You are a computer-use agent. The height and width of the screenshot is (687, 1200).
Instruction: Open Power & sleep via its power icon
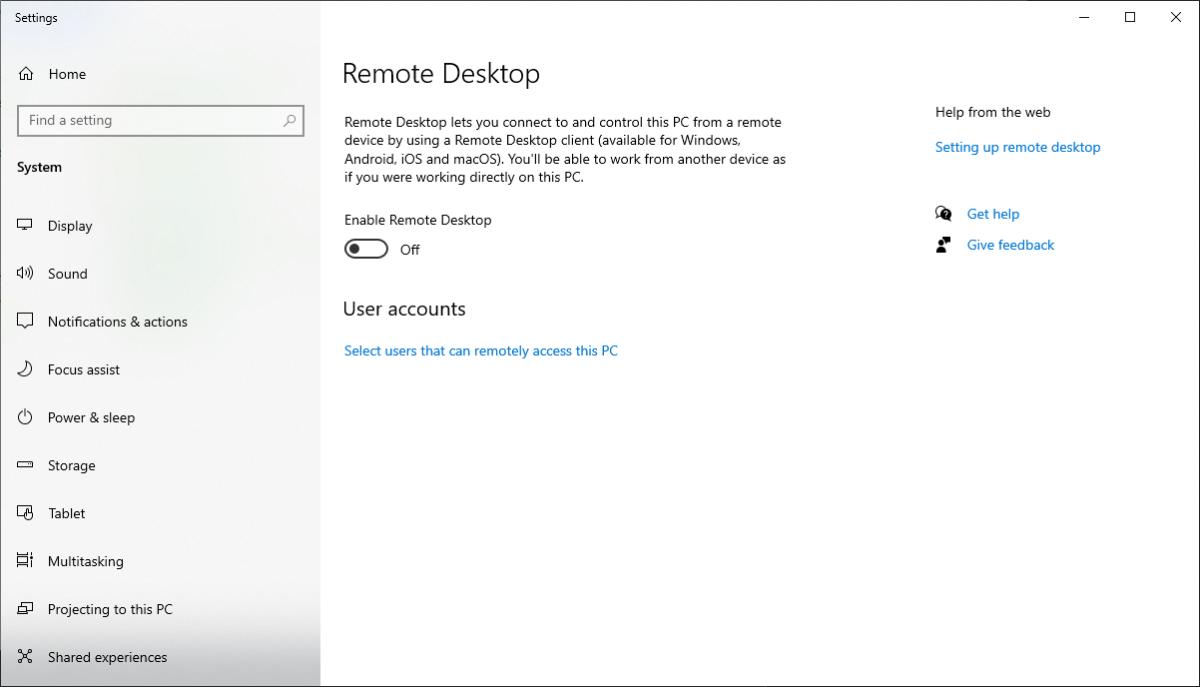click(24, 417)
